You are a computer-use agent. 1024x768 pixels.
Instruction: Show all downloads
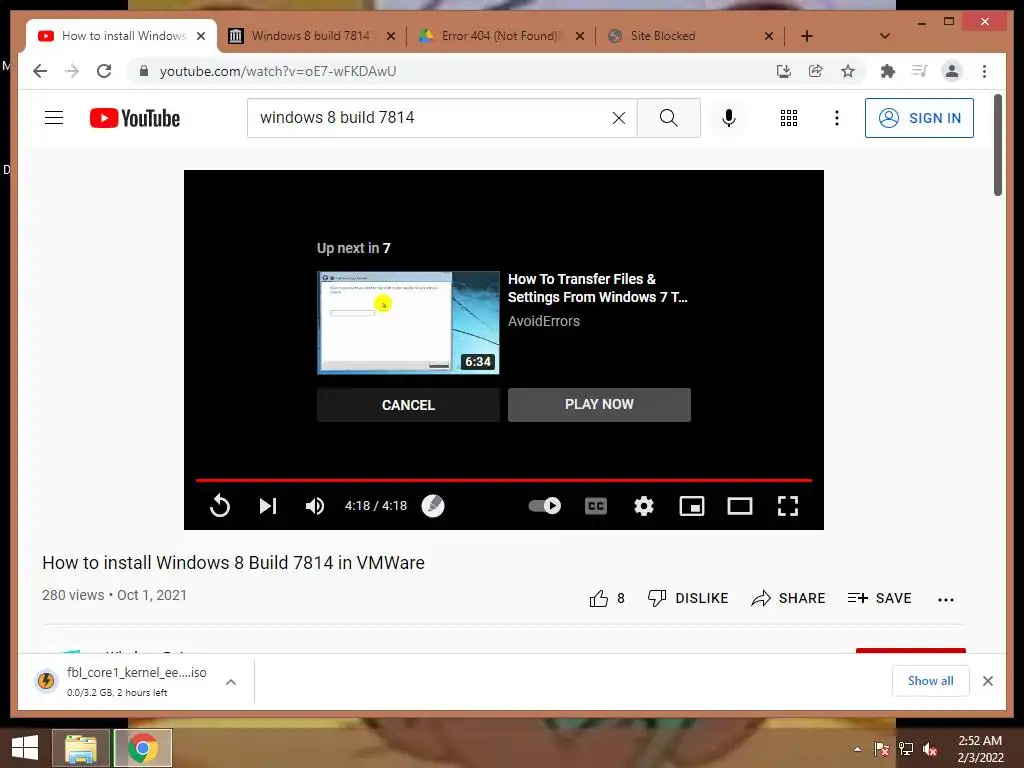(x=931, y=681)
